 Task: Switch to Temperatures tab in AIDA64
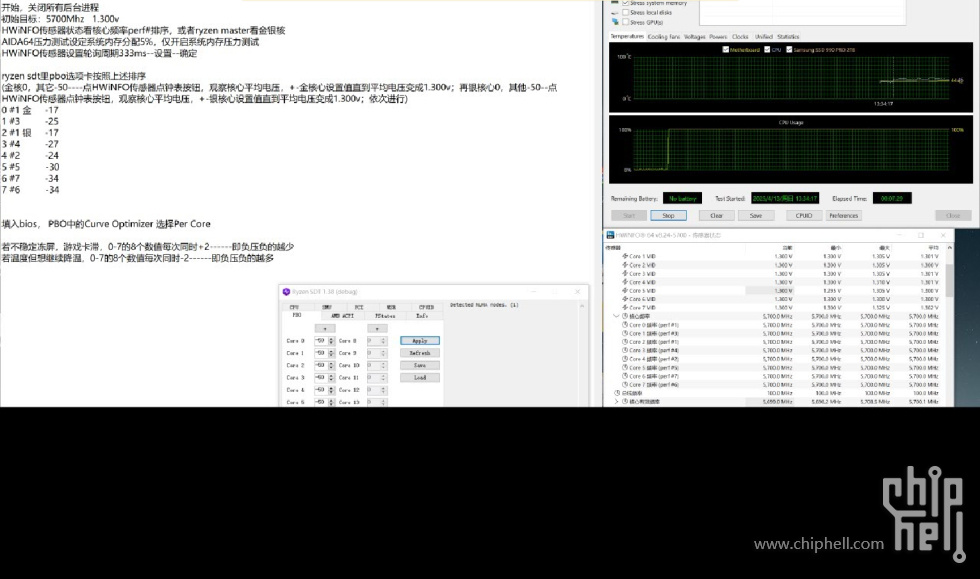tap(627, 36)
